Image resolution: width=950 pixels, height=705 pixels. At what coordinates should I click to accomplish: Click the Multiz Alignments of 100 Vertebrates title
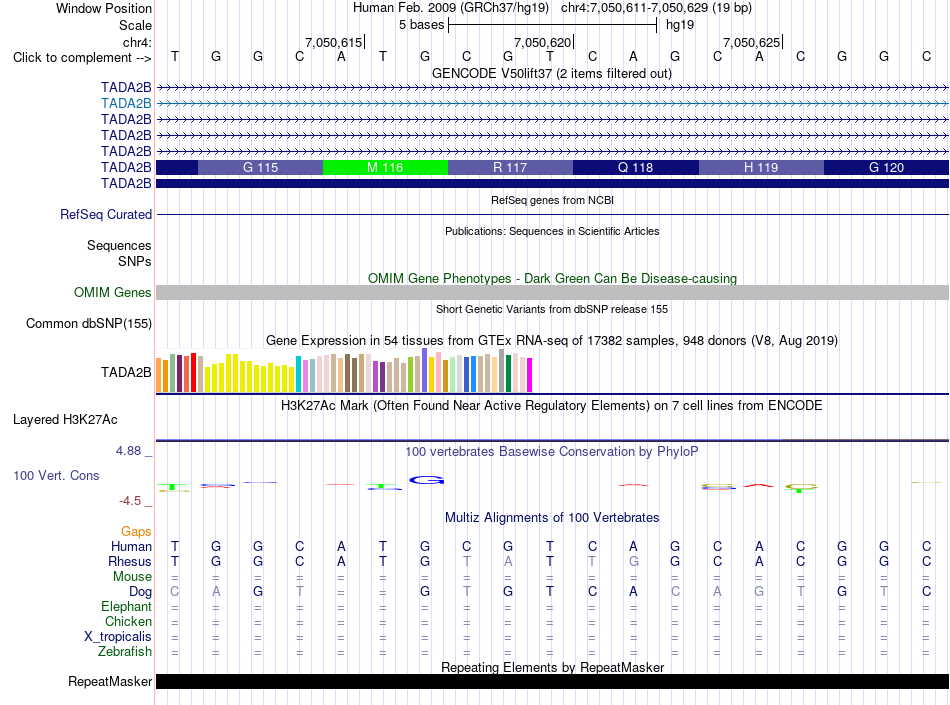pos(552,517)
